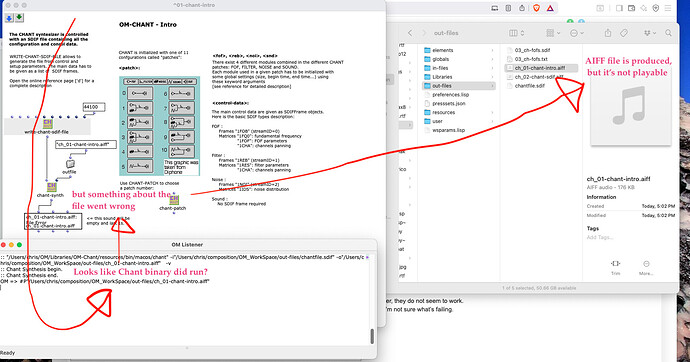Click the Brave VPN shield icon
Screen dimensions: 690x362
(656, 8)
